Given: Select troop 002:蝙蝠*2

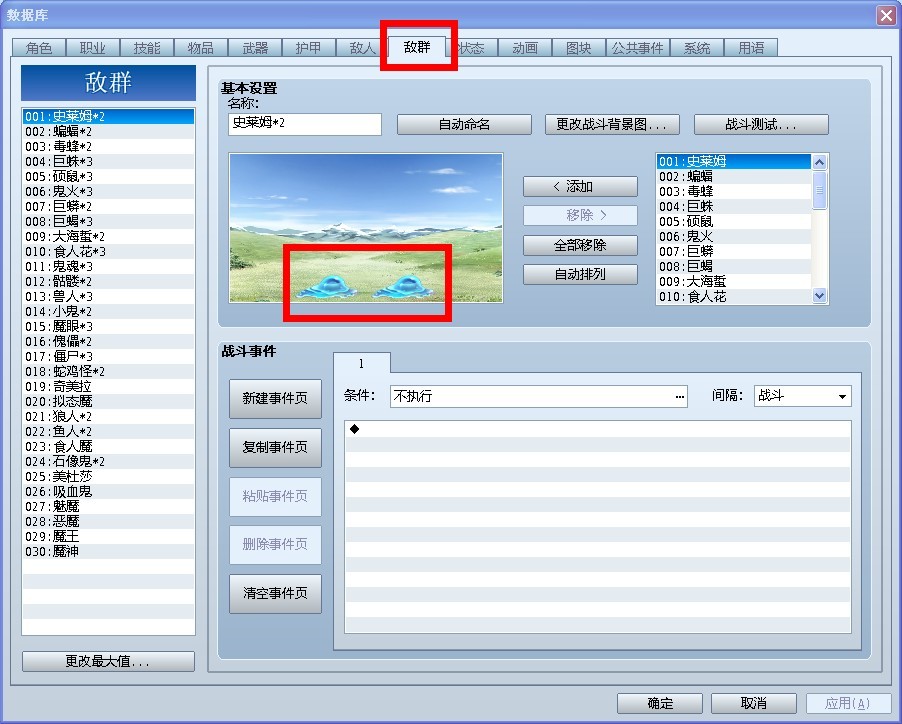Looking at the screenshot, I should 108,132.
